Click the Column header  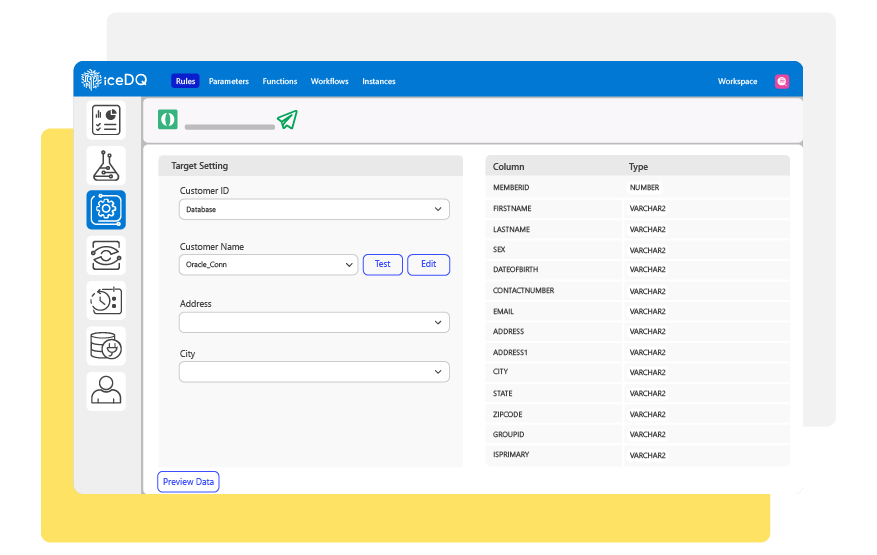click(x=508, y=167)
